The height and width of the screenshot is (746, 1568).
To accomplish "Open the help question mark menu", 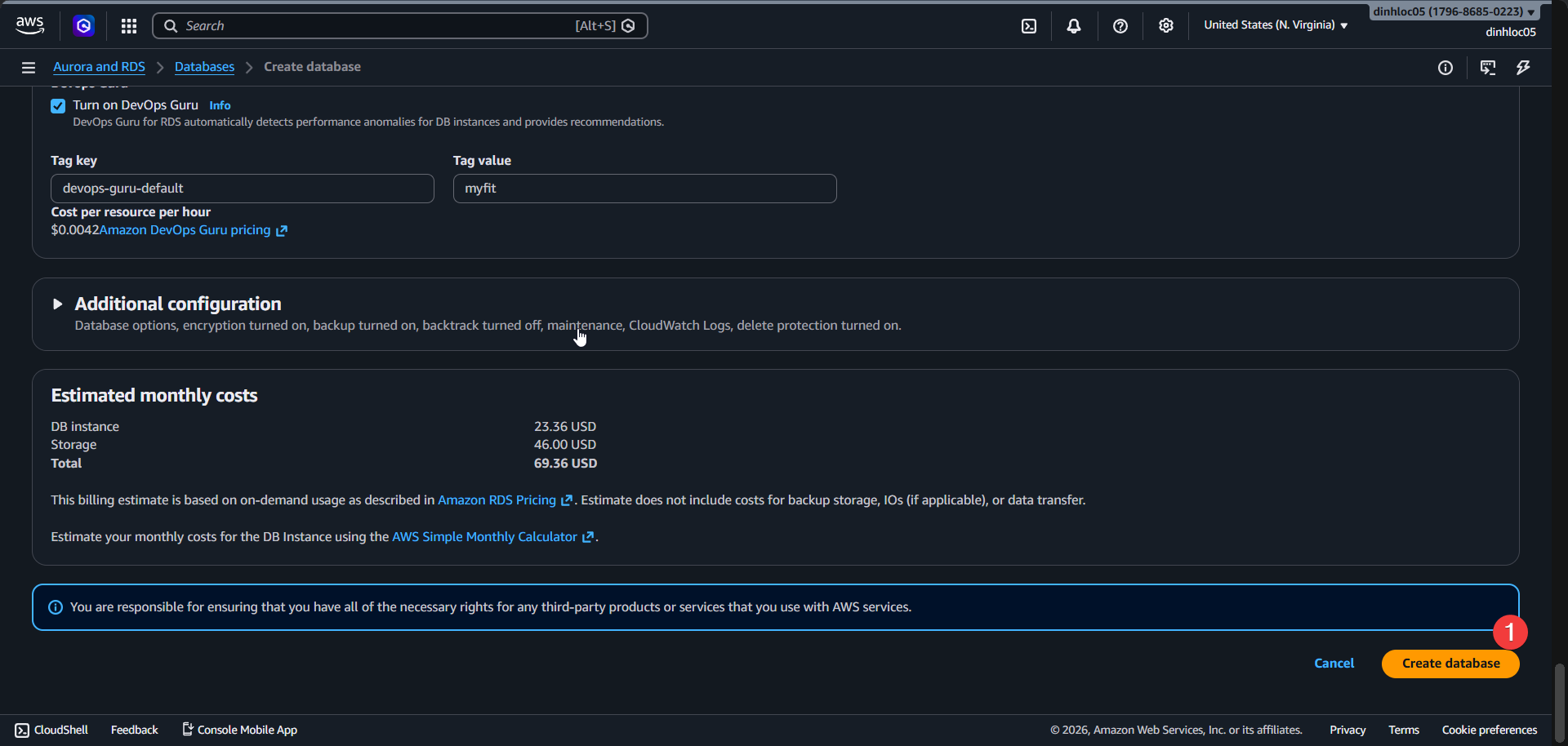I will tap(1120, 26).
